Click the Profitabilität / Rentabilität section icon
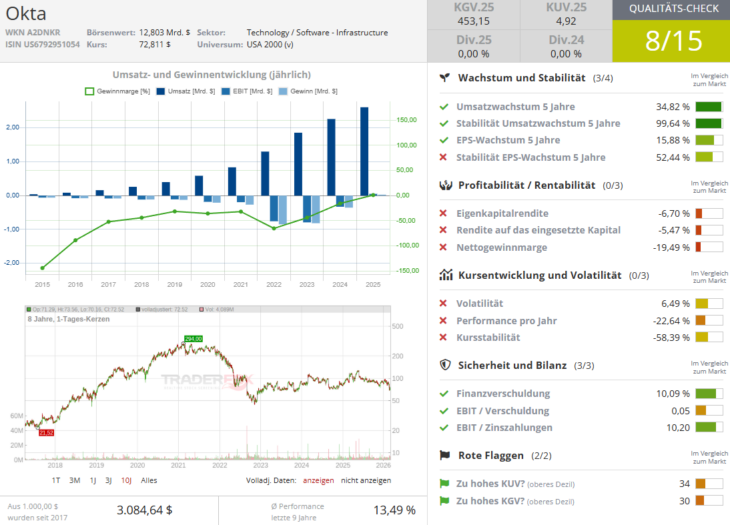This screenshot has width=730, height=525. (x=445, y=185)
